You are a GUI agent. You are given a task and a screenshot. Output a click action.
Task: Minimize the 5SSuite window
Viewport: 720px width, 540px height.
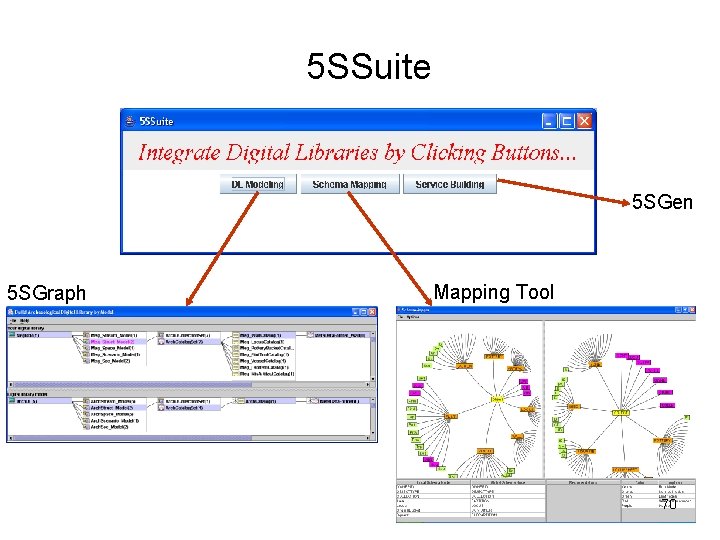[x=549, y=121]
